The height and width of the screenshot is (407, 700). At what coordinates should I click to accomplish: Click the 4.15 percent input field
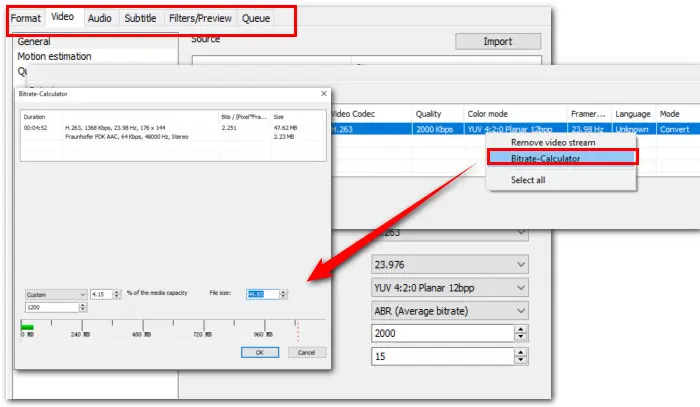pyautogui.click(x=101, y=295)
